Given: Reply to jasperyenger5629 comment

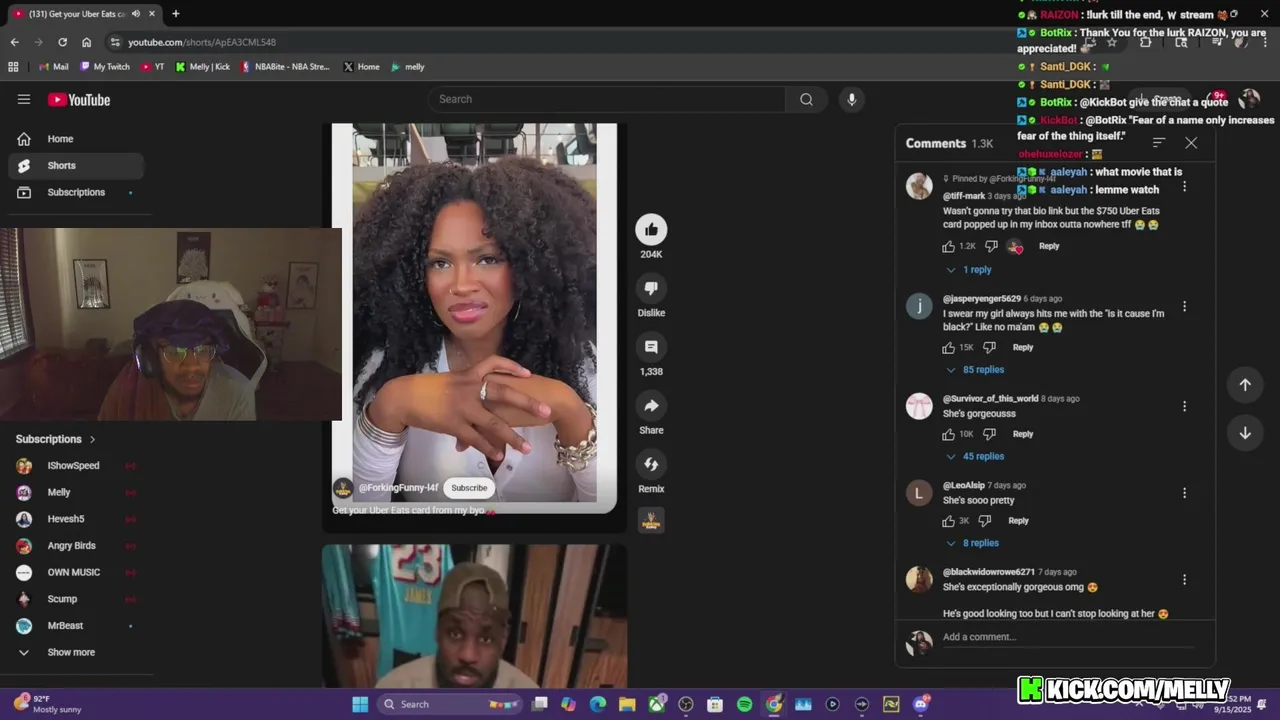Looking at the screenshot, I should click(x=1023, y=347).
